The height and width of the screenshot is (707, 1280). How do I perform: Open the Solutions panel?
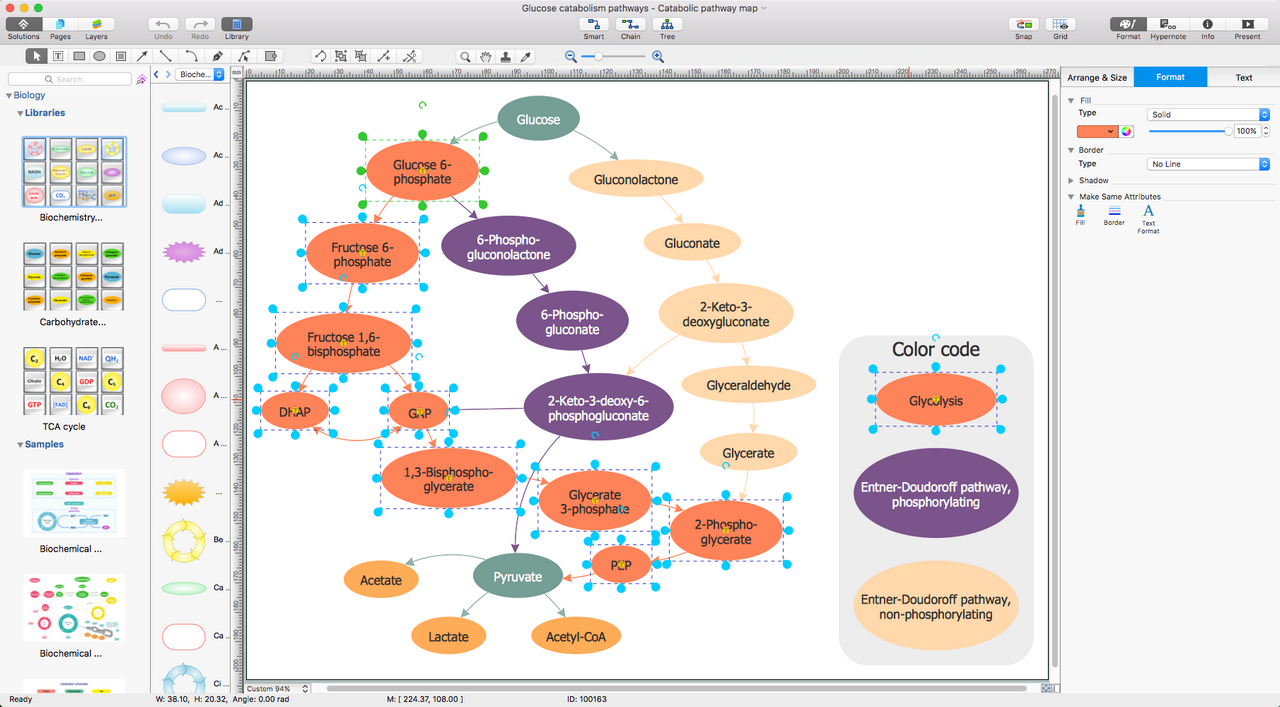(x=24, y=24)
